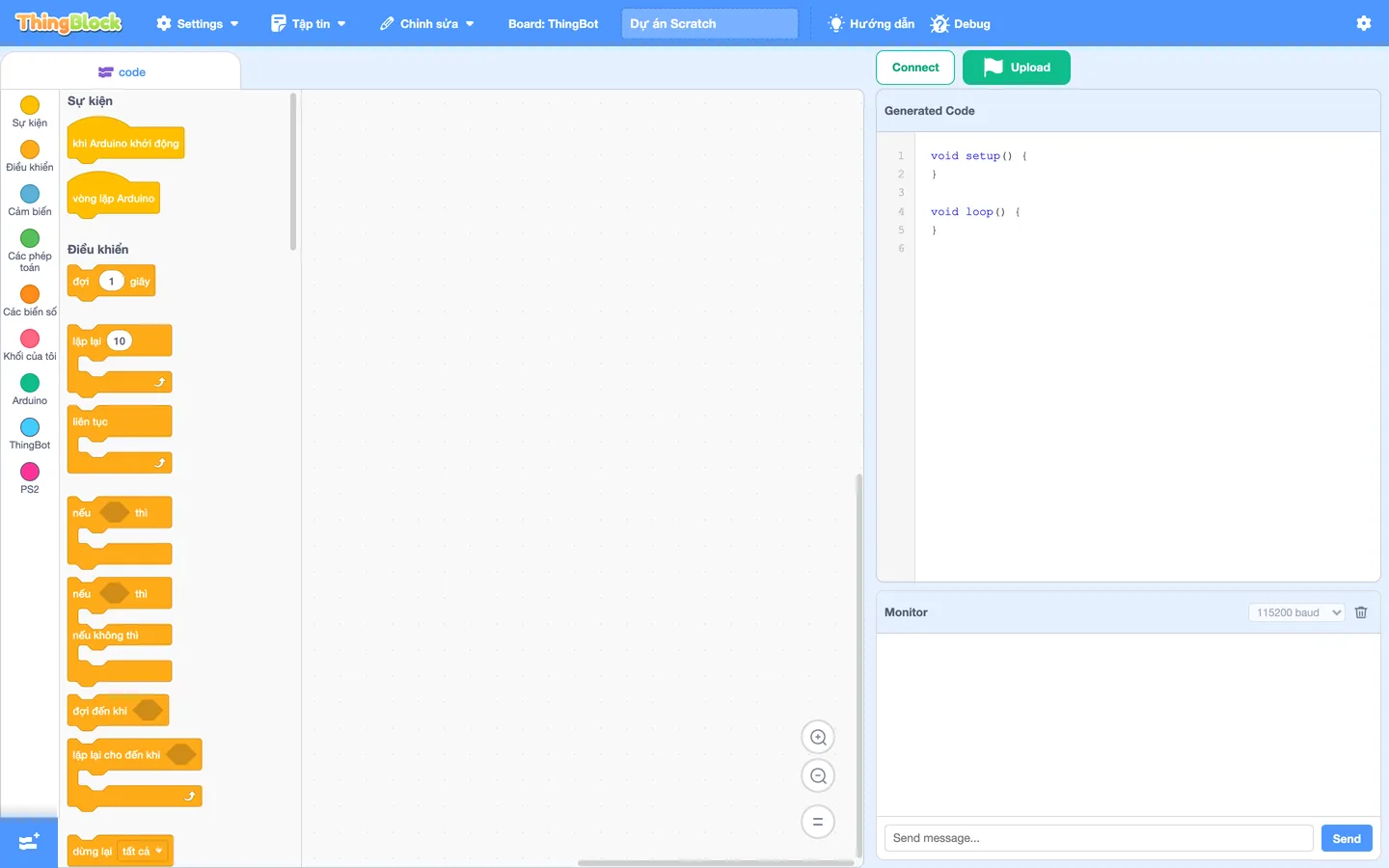Select the PS2 category circle
This screenshot has width=1389, height=868.
pos(30,472)
